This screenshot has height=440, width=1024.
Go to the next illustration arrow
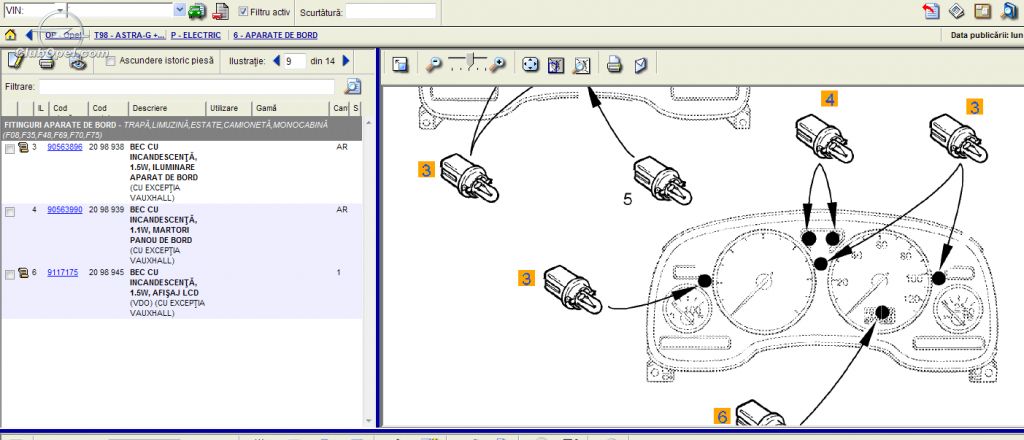click(346, 61)
